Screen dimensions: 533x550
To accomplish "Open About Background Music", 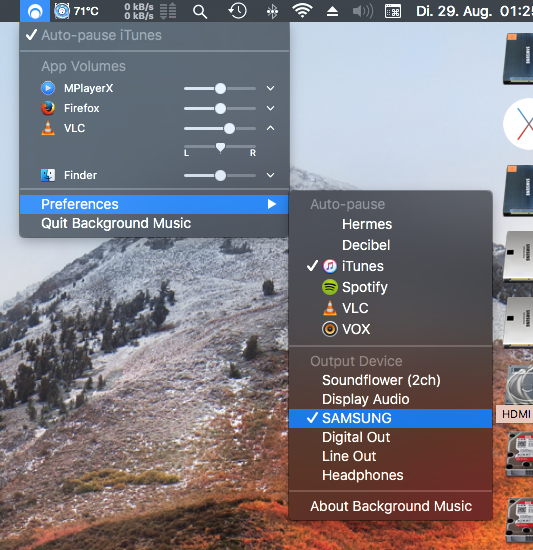I will pyautogui.click(x=391, y=506).
